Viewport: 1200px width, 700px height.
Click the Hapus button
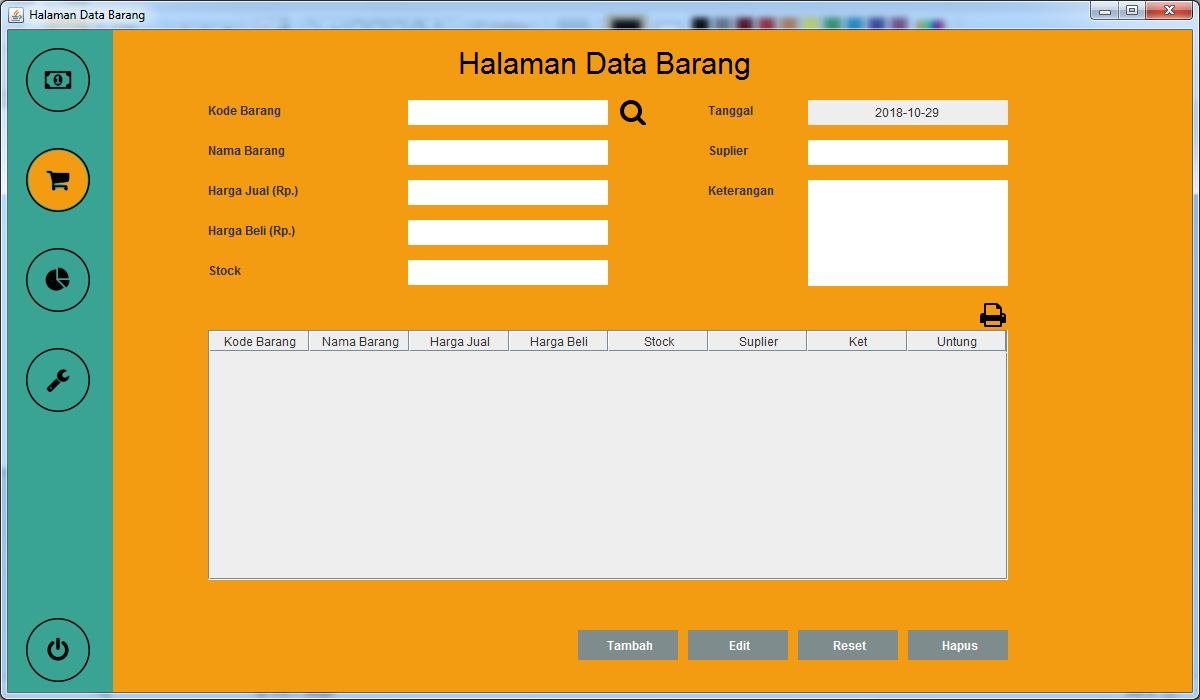957,644
